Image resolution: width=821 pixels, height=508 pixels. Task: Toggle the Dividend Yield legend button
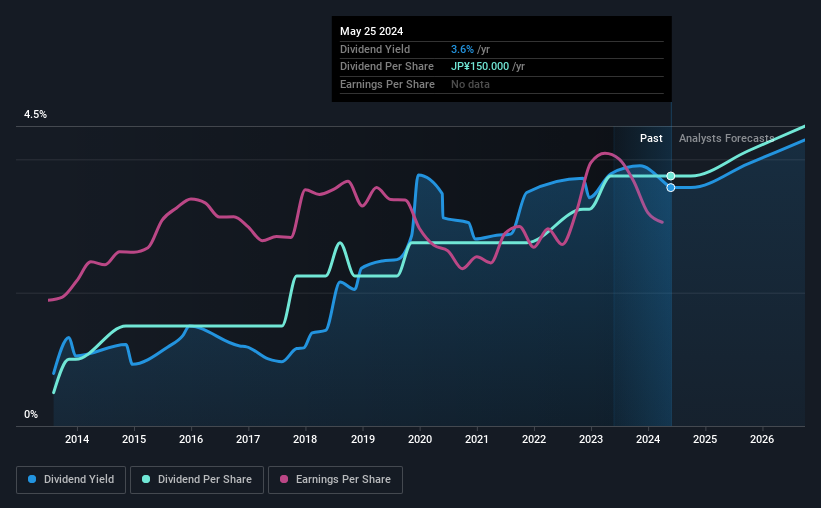point(71,480)
